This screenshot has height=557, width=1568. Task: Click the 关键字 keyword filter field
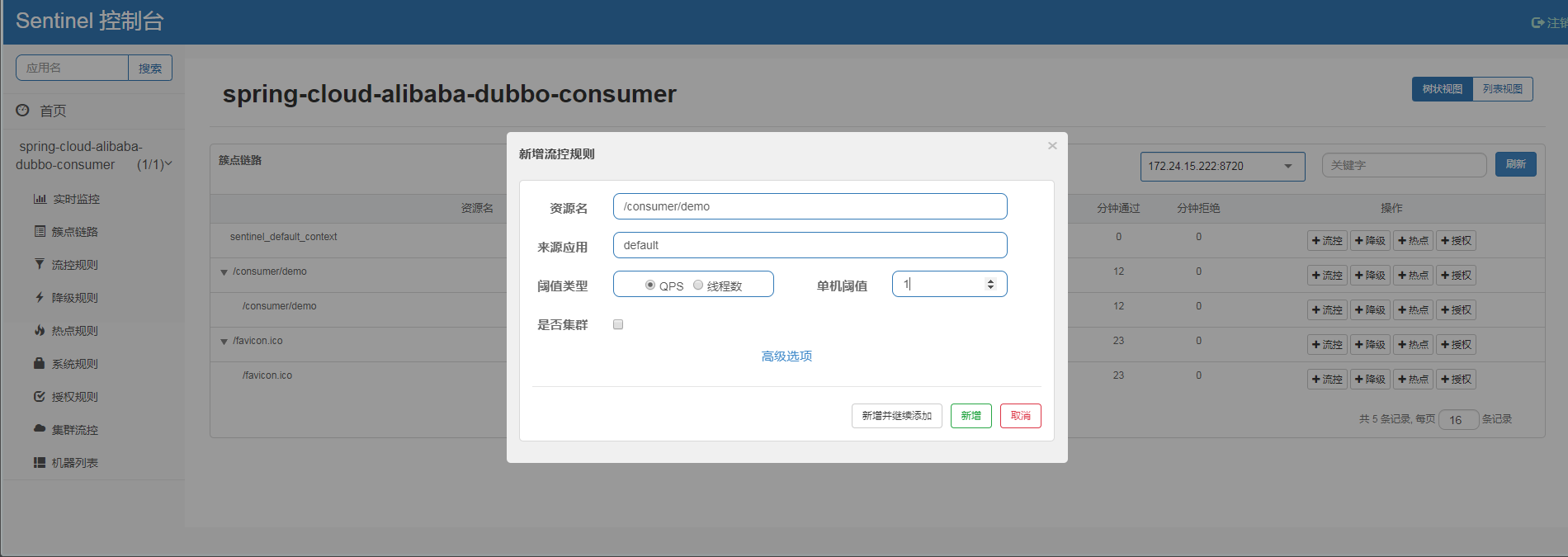1404,165
